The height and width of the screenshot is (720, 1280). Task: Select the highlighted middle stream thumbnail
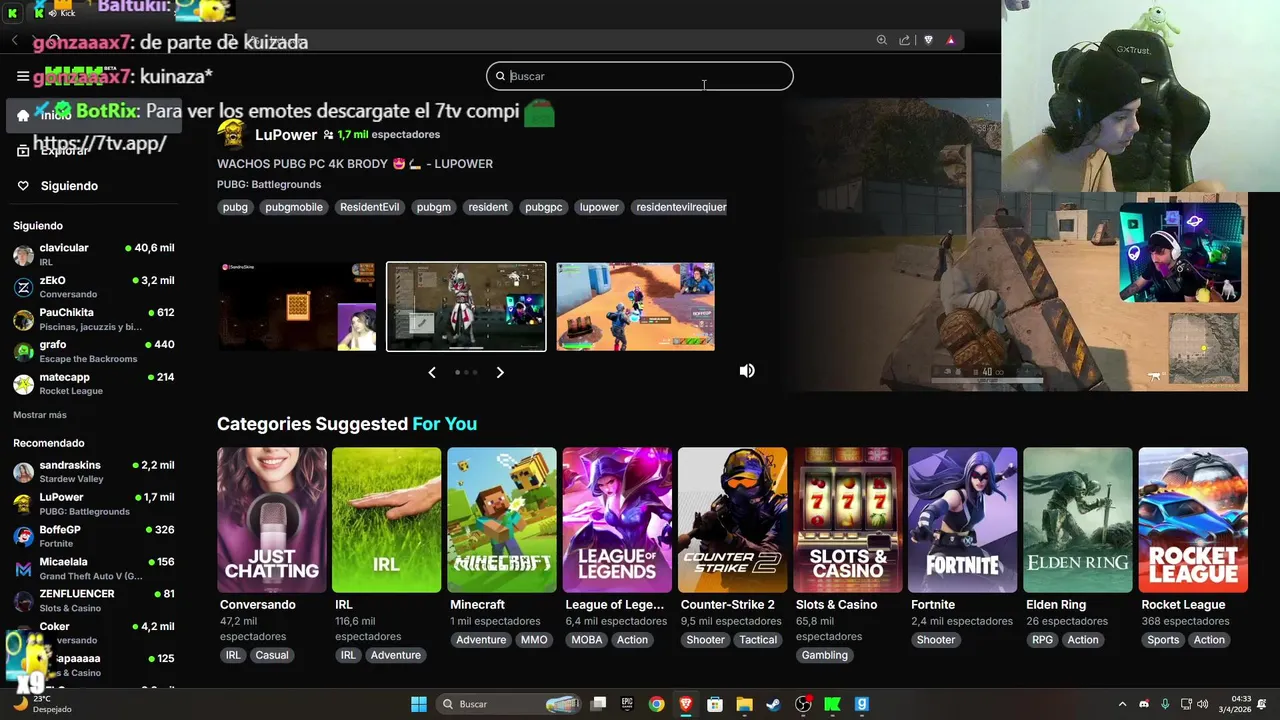(466, 307)
